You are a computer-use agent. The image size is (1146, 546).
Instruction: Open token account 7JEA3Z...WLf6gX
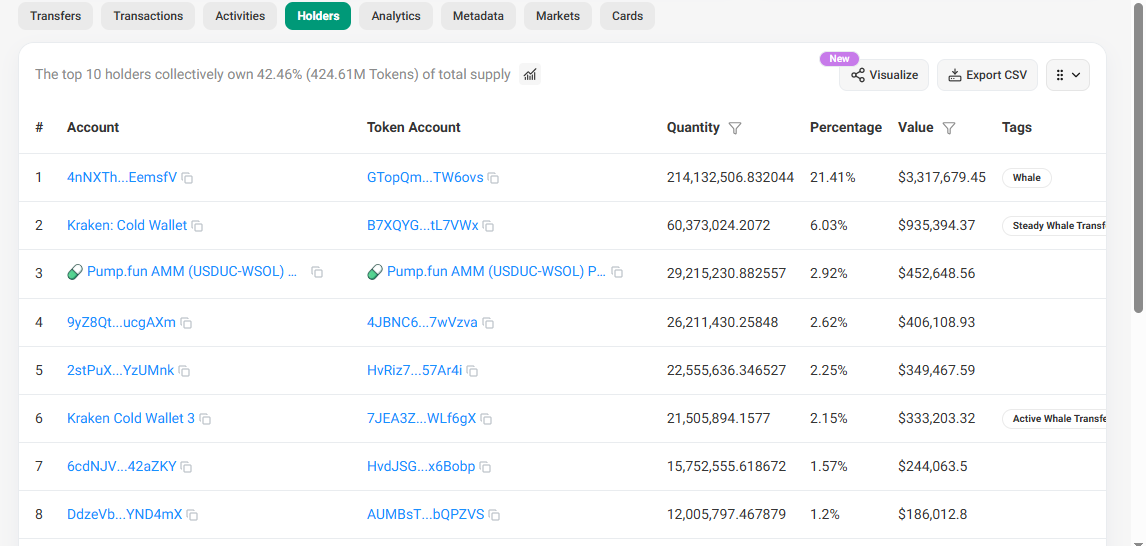[x=422, y=418]
